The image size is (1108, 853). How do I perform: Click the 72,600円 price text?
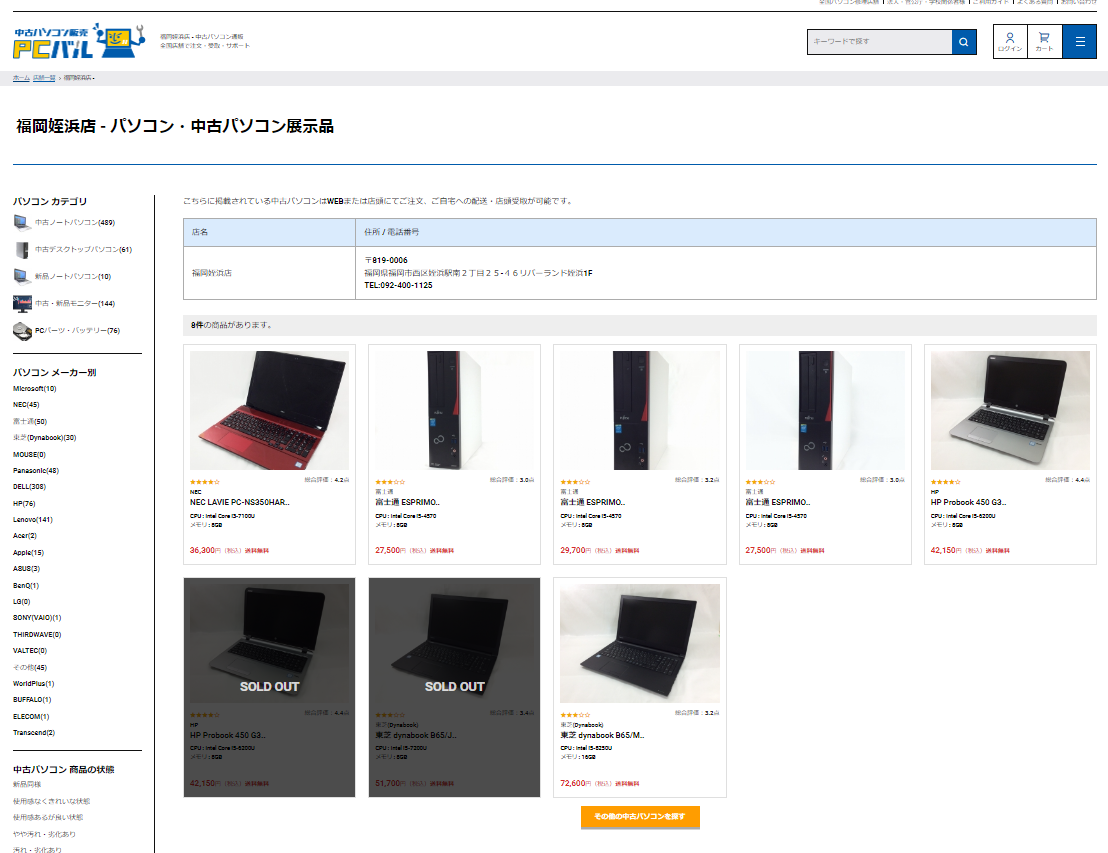coord(576,783)
